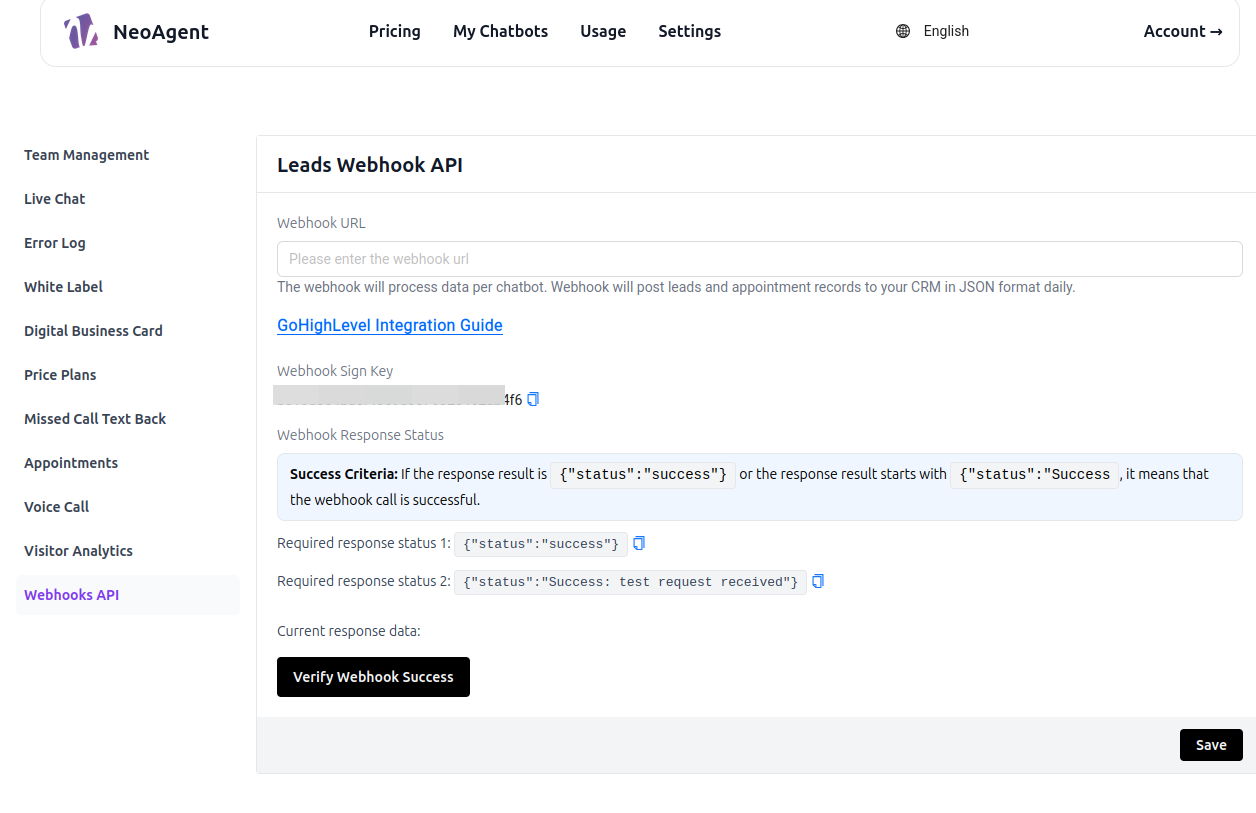The width and height of the screenshot is (1256, 813).
Task: Click the webhook URL input field
Action: click(x=759, y=258)
